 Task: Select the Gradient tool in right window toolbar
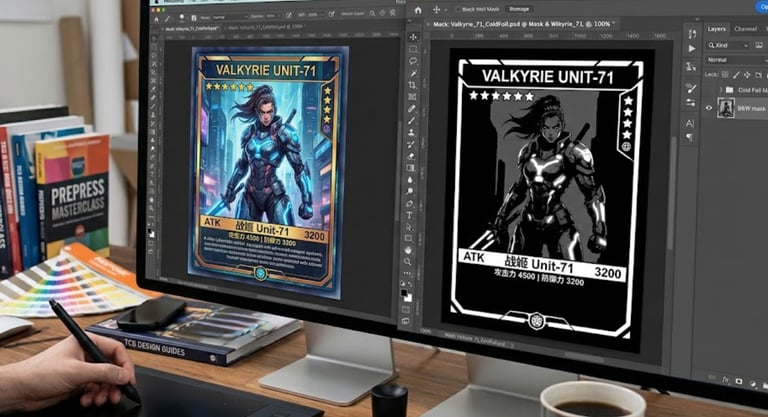pos(410,168)
